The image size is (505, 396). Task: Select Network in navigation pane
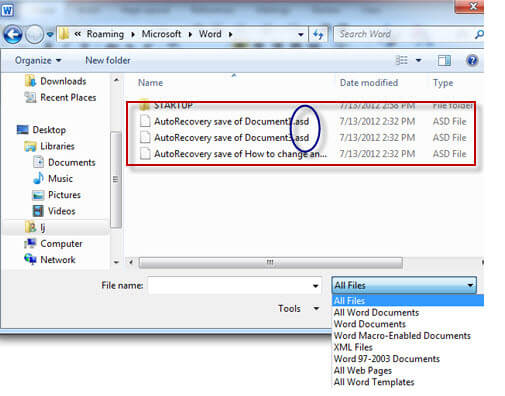[x=58, y=260]
